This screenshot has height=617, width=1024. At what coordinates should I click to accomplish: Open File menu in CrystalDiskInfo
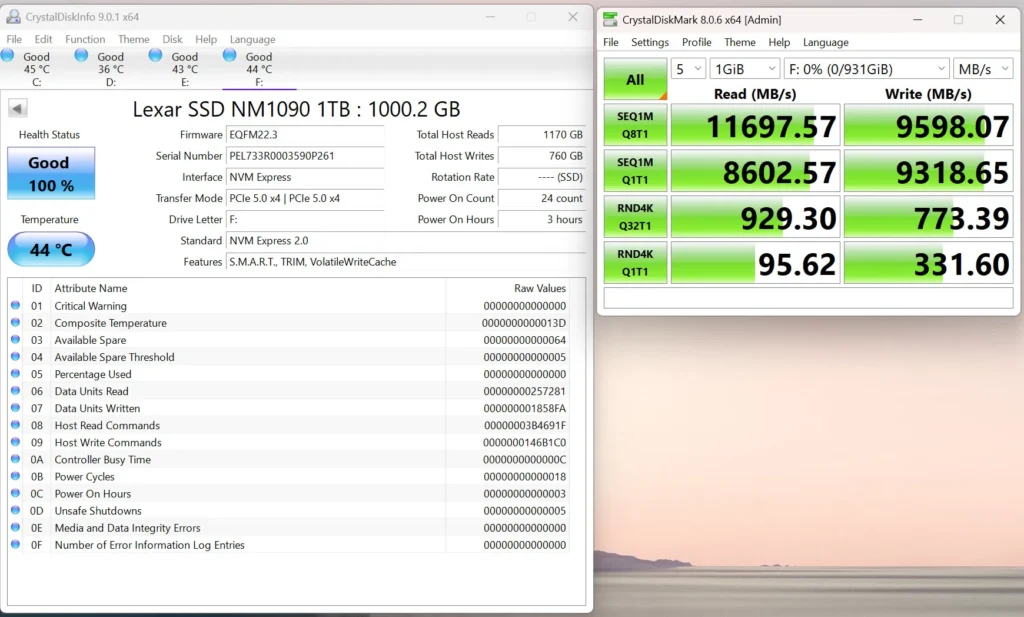[x=14, y=39]
